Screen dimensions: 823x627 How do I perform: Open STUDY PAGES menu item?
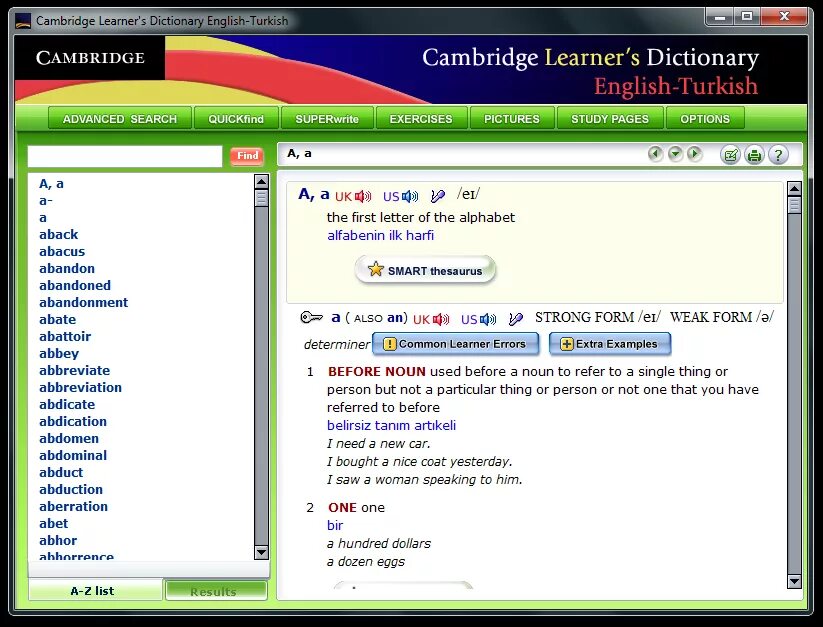pos(610,119)
